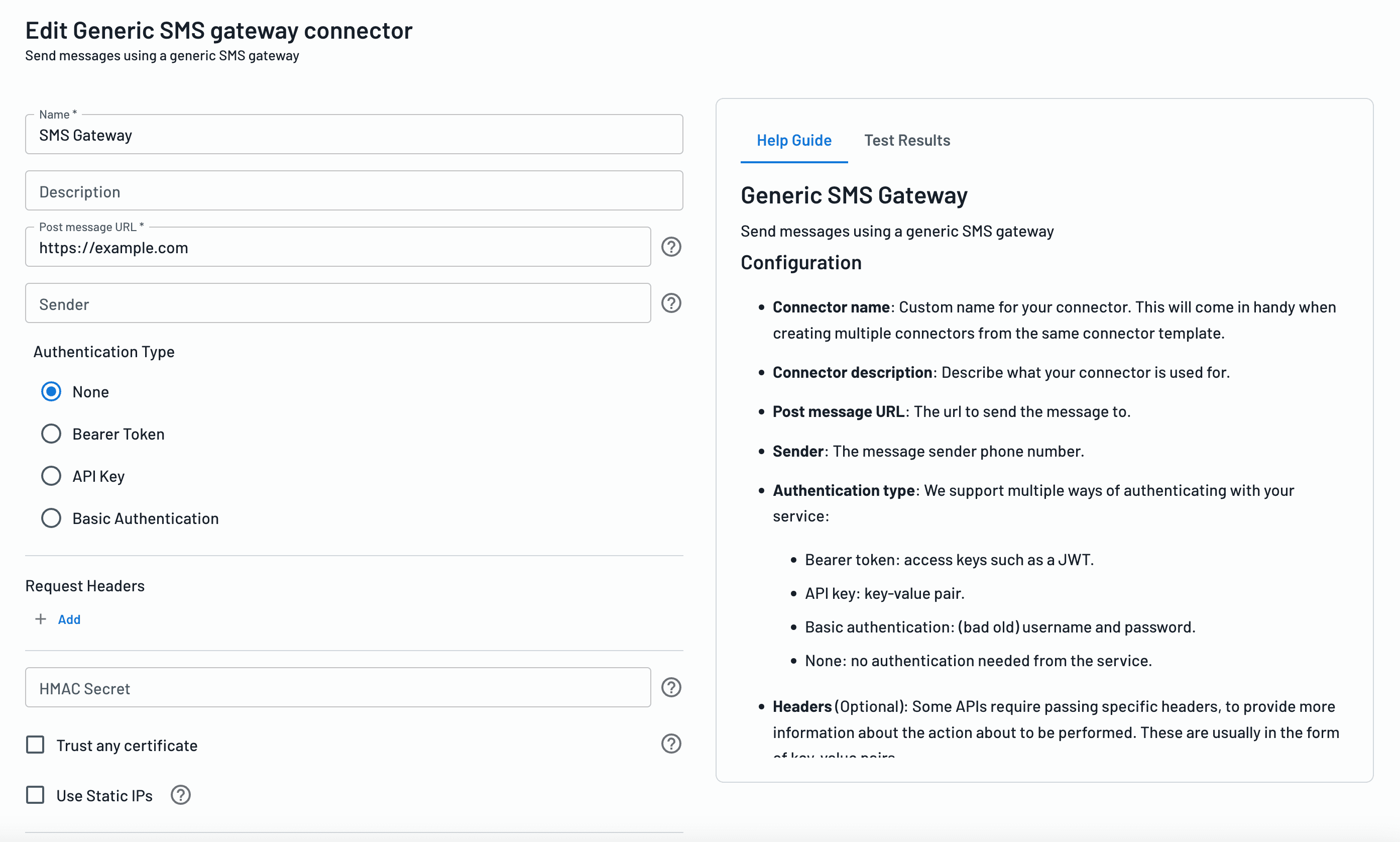The height and width of the screenshot is (842, 1400).
Task: Switch to the Help Guide tab
Action: [794, 139]
